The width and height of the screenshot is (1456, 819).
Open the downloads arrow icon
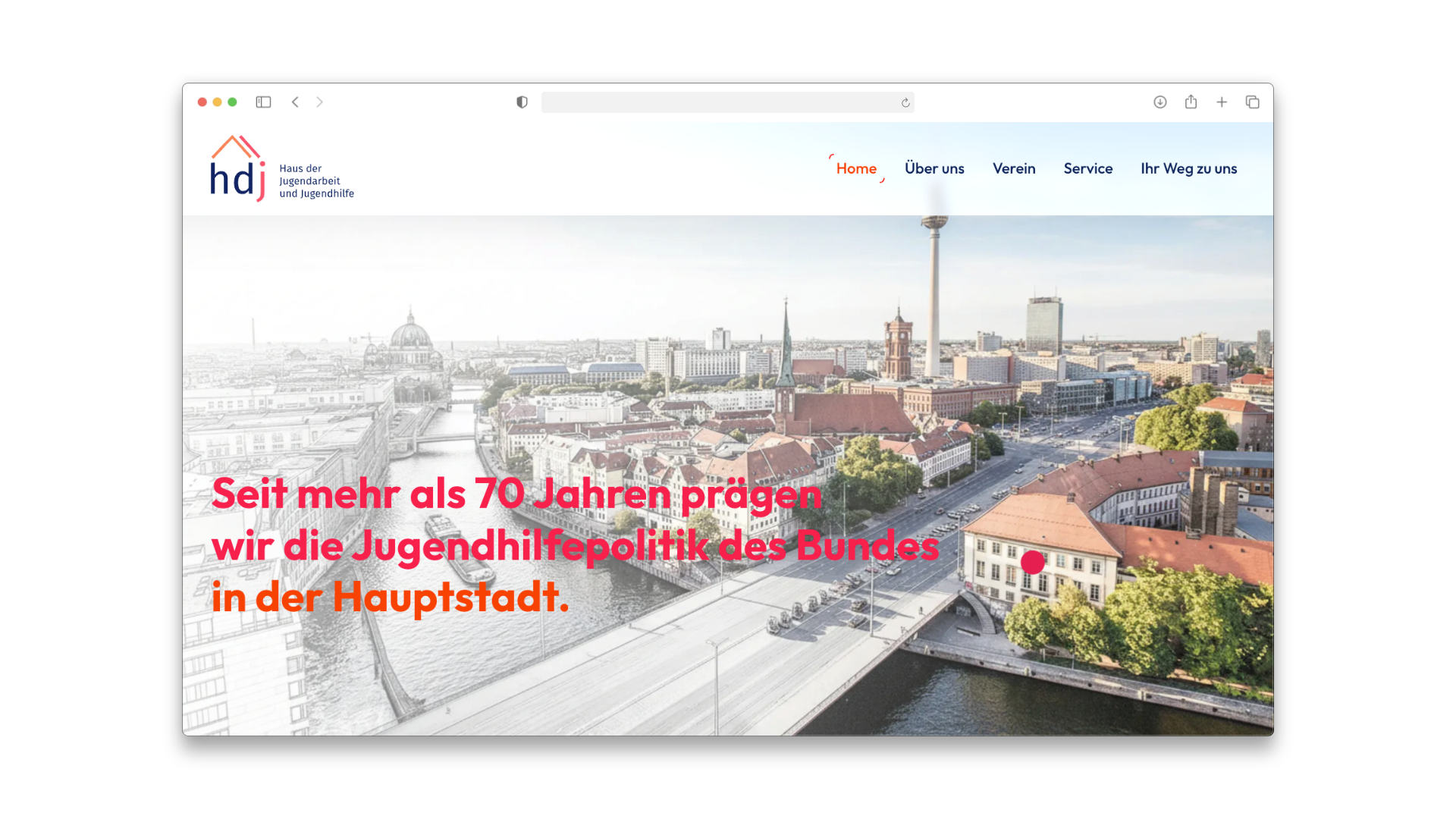point(1159,102)
